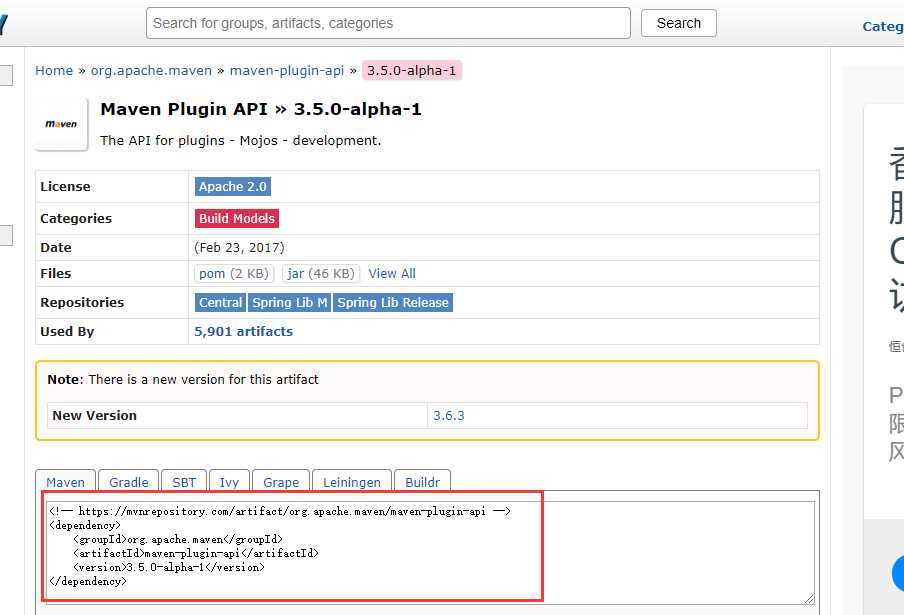Click the Maven Plugin API heading
The image size is (904, 615).
click(x=261, y=109)
